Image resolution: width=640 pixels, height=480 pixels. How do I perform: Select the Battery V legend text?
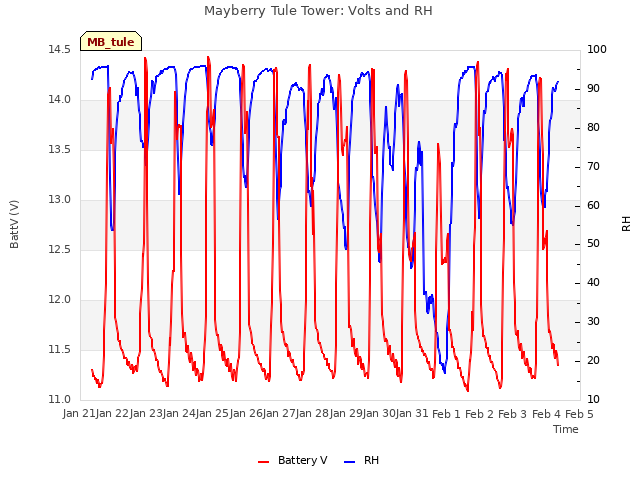point(302,460)
